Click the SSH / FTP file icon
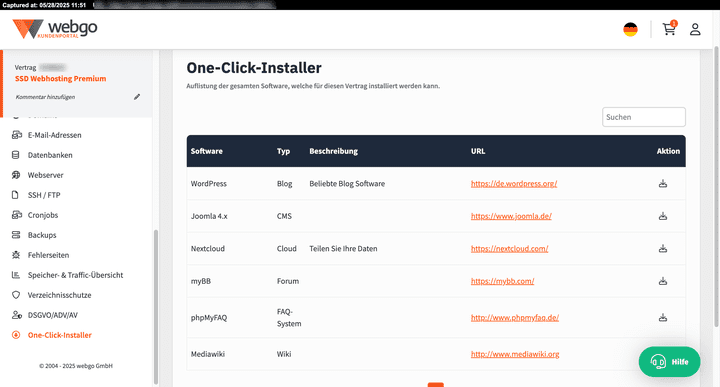 [15, 195]
